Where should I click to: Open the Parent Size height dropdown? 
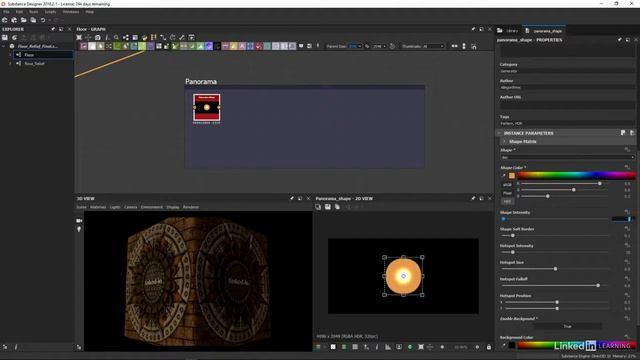pyautogui.click(x=379, y=47)
